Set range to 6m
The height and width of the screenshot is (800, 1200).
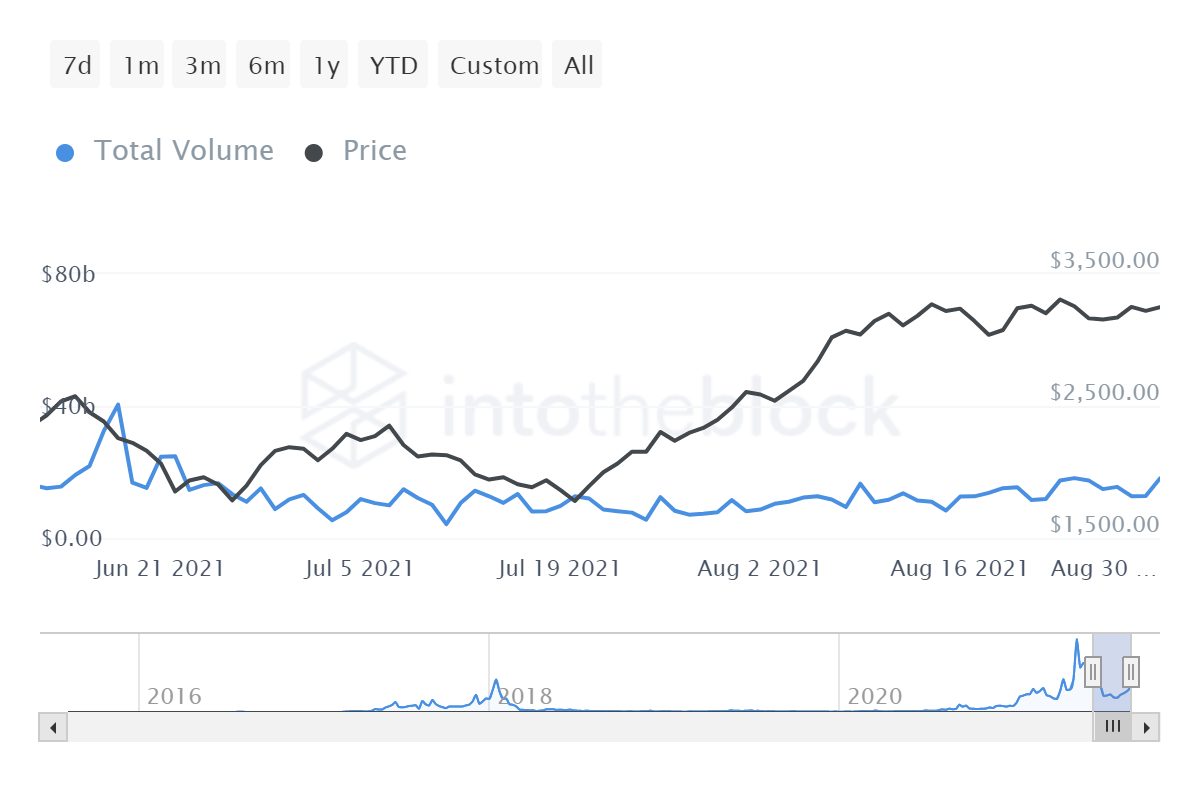pos(266,65)
